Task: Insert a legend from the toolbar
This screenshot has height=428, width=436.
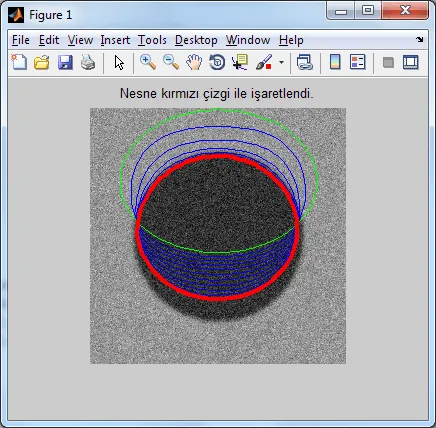Action: click(358, 62)
